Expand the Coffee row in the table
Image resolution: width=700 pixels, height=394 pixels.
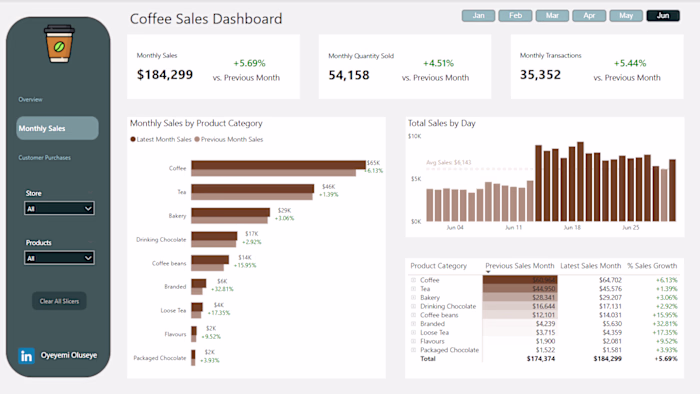point(413,280)
